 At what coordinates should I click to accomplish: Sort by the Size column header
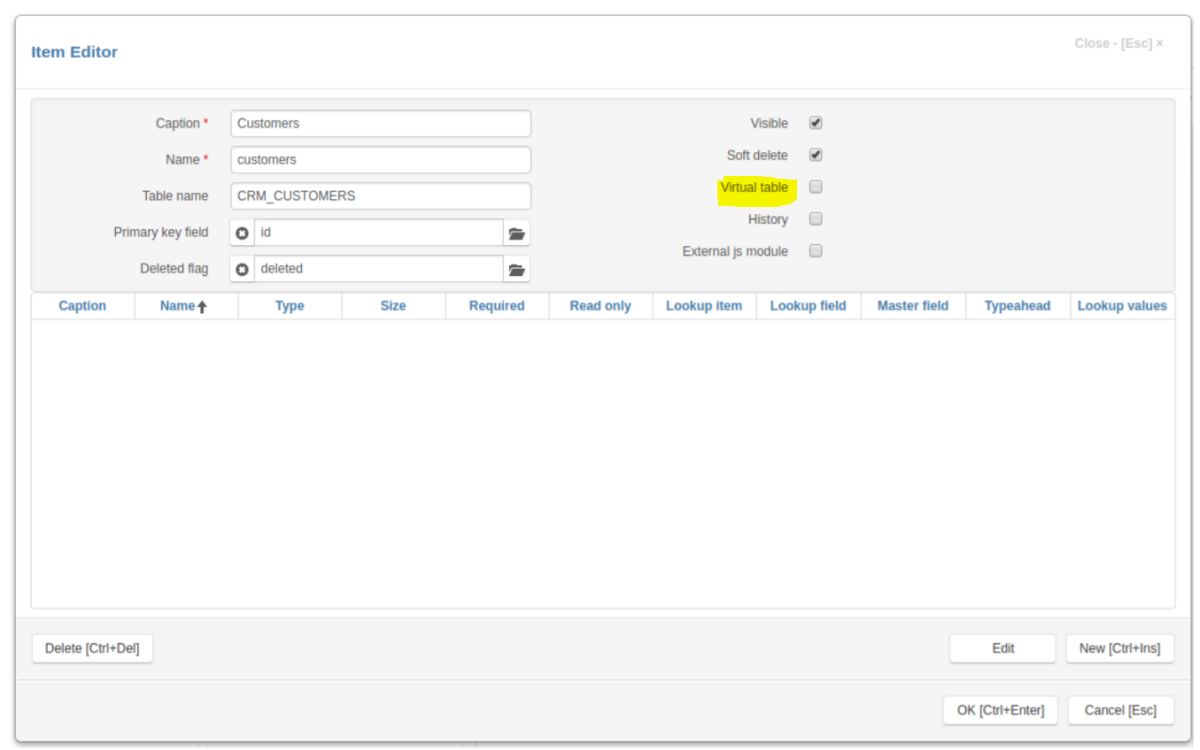tap(393, 307)
